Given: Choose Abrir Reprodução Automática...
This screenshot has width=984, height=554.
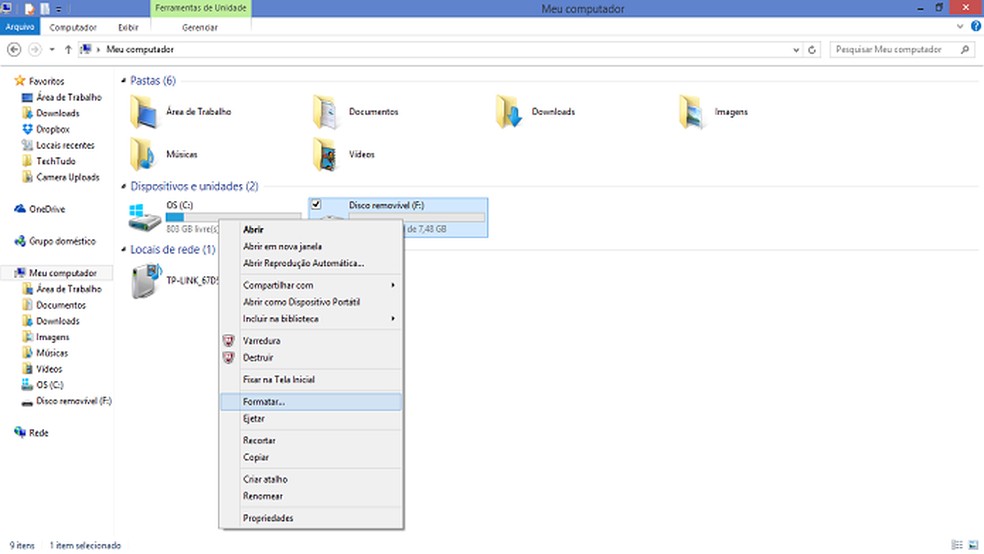Looking at the screenshot, I should pyautogui.click(x=311, y=264).
